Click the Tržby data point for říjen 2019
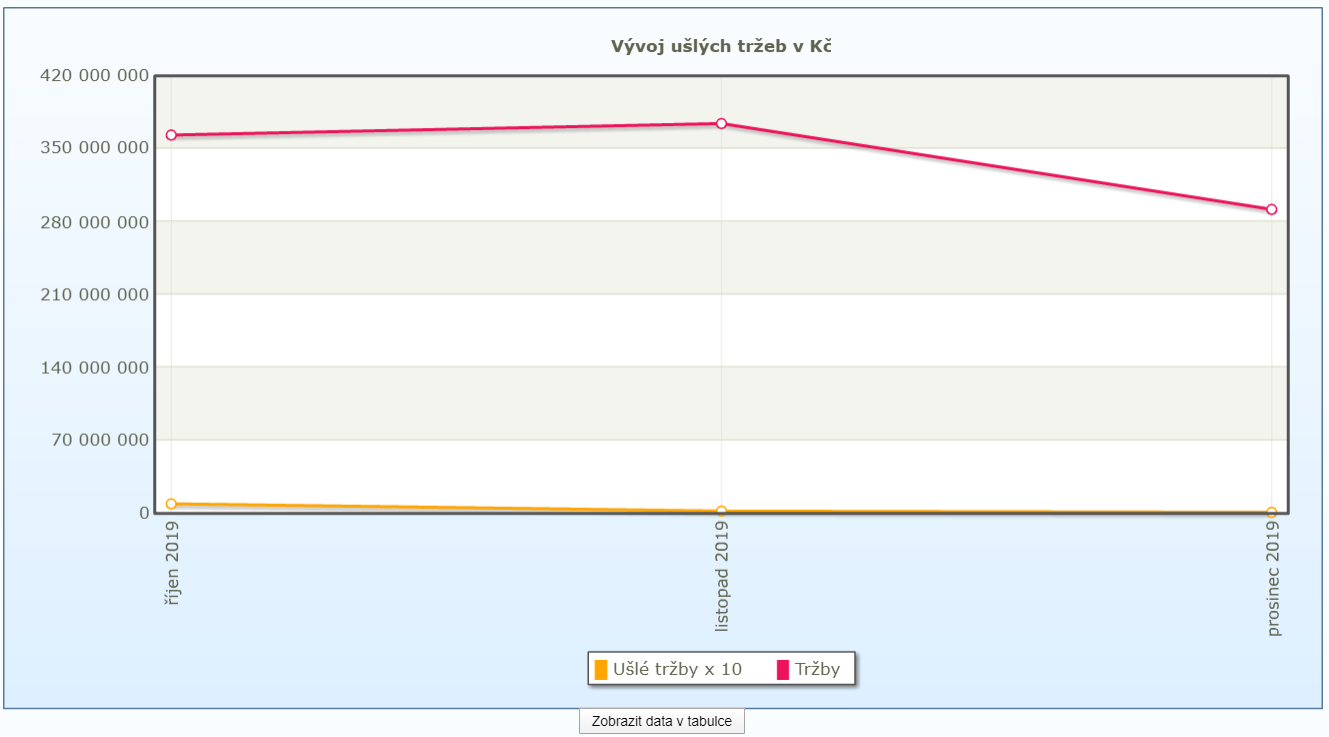The image size is (1329, 737). click(171, 135)
